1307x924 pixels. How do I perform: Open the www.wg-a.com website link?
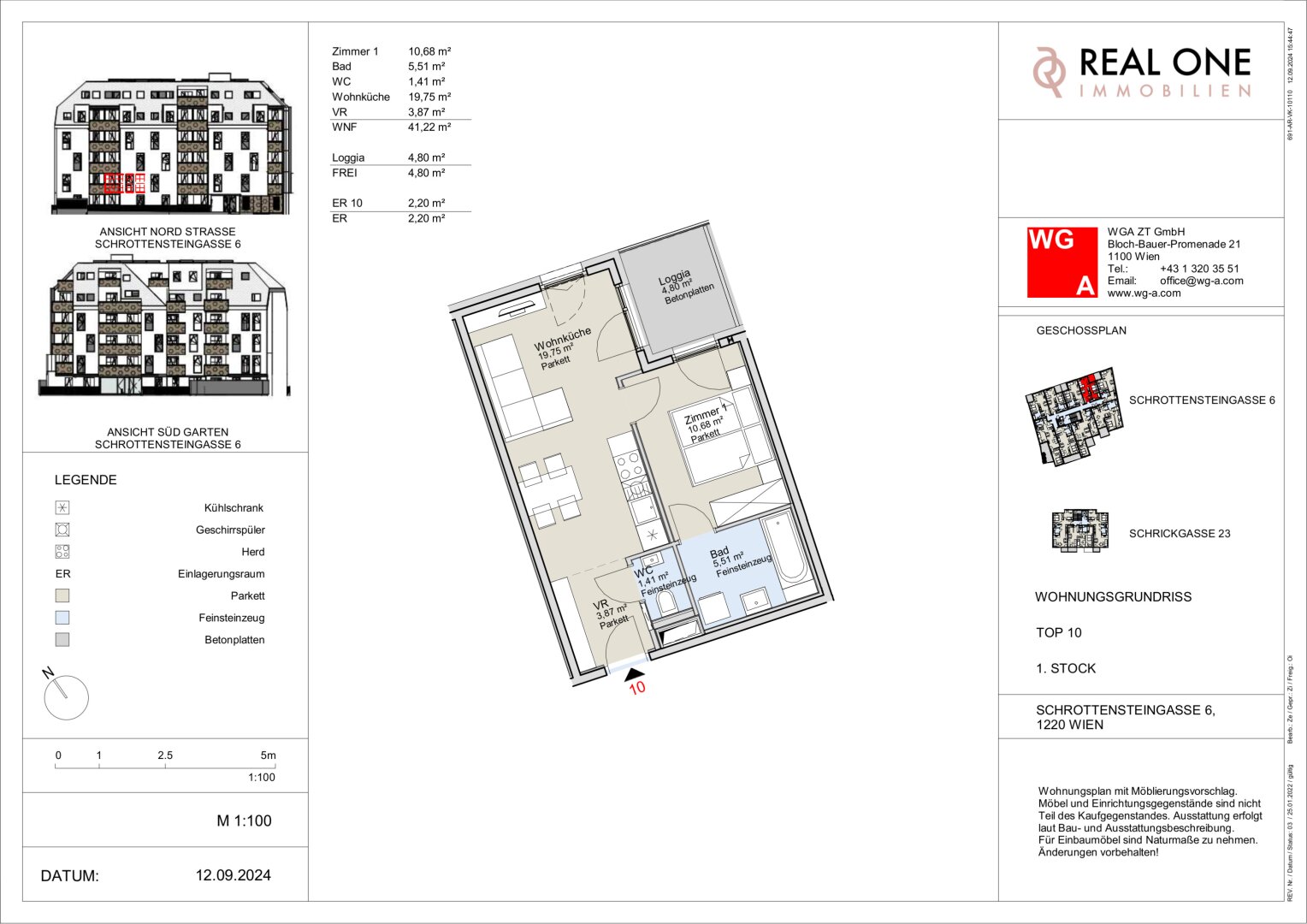coord(1144,293)
